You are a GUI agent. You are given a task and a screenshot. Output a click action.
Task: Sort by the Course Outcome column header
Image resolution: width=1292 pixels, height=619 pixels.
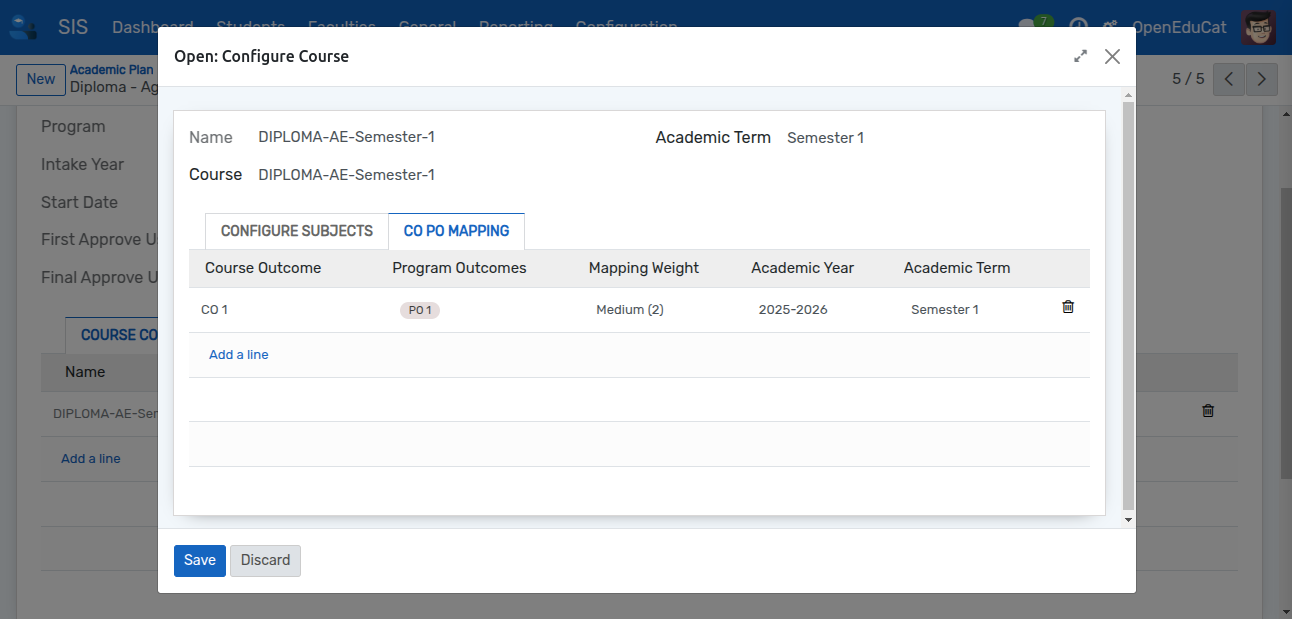[263, 268]
